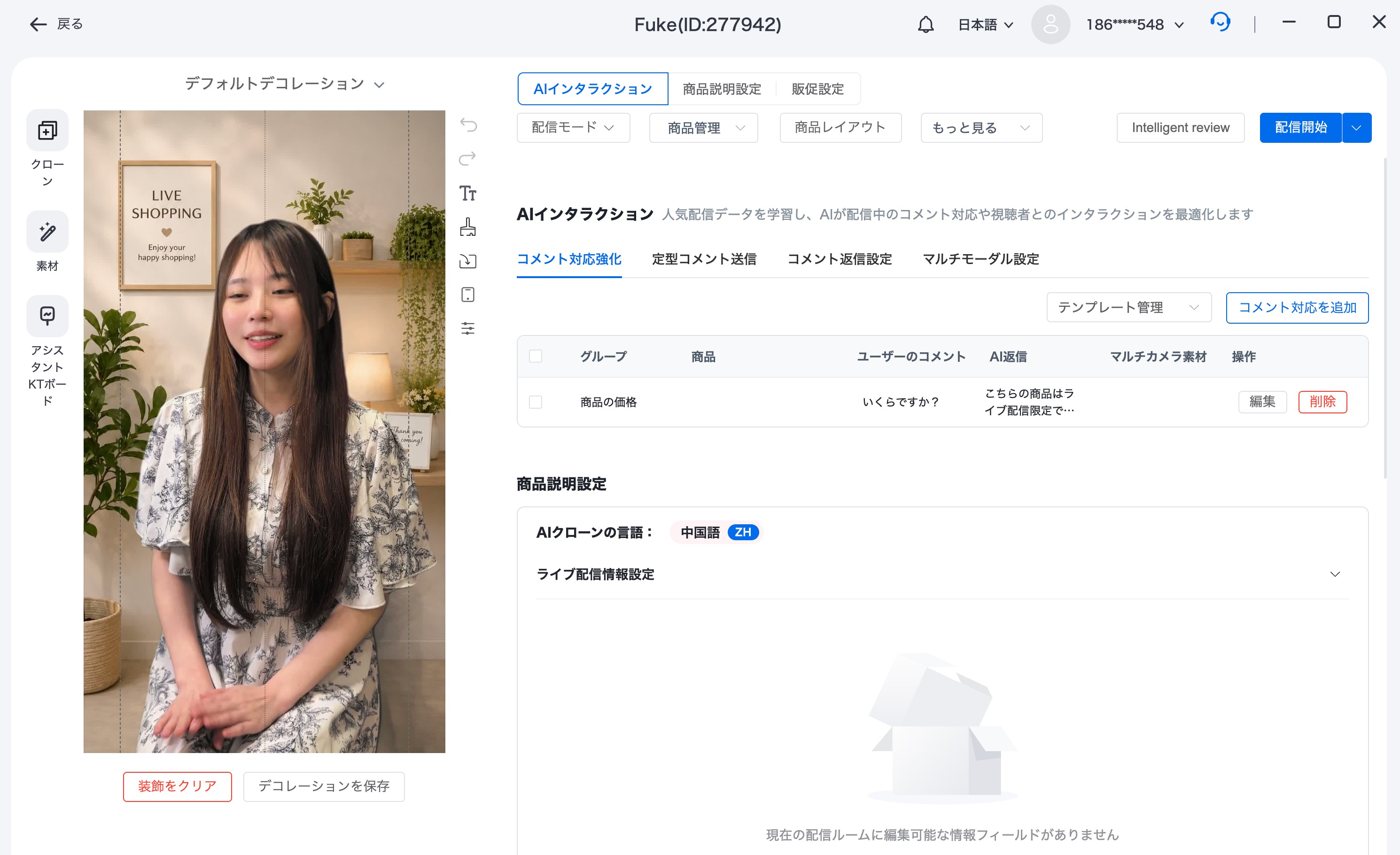Open the Assistant KT board icon
The image size is (1400, 855).
coord(47,316)
